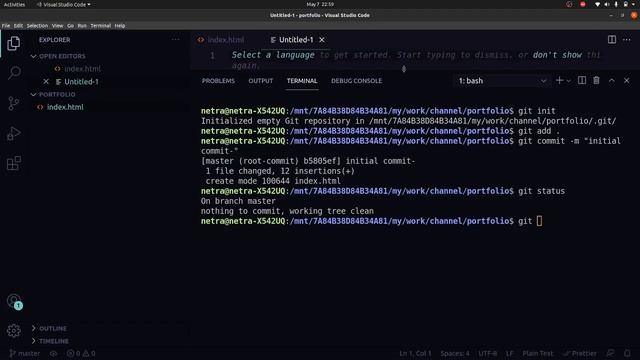Click the master branch status bar item
This screenshot has height=360, width=640.
click(25, 353)
